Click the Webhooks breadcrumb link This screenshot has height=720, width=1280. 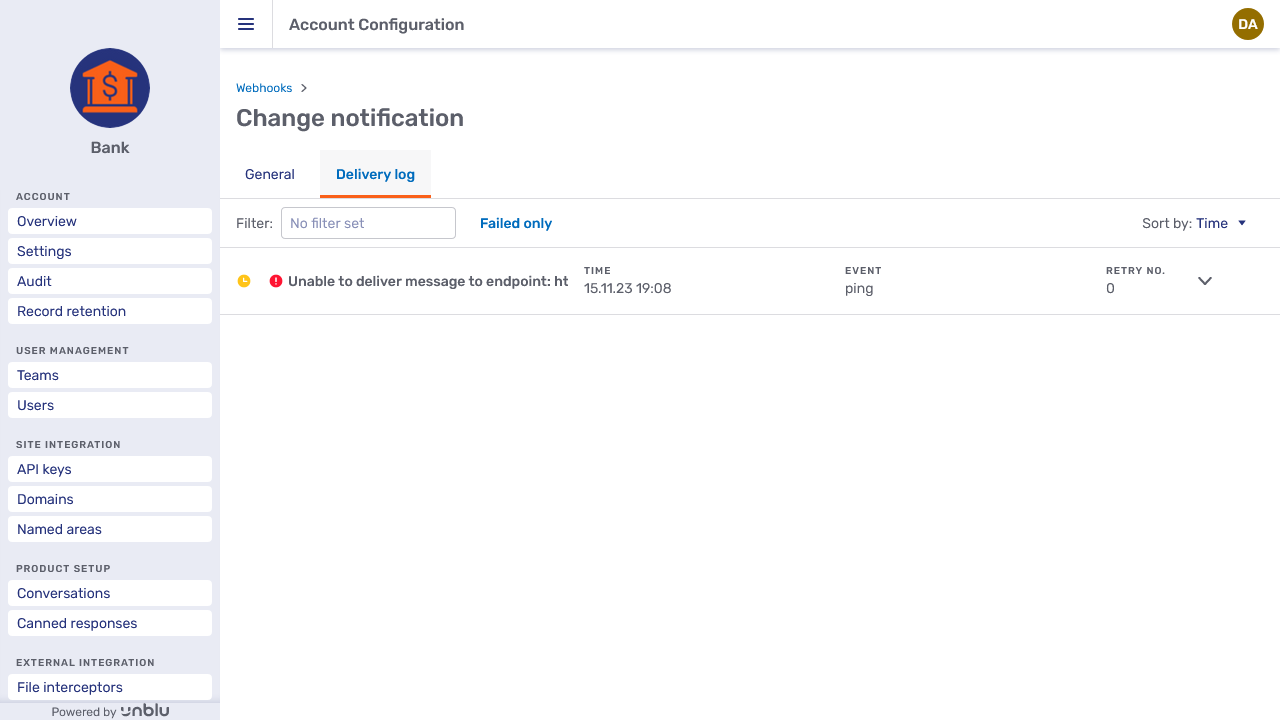point(264,88)
